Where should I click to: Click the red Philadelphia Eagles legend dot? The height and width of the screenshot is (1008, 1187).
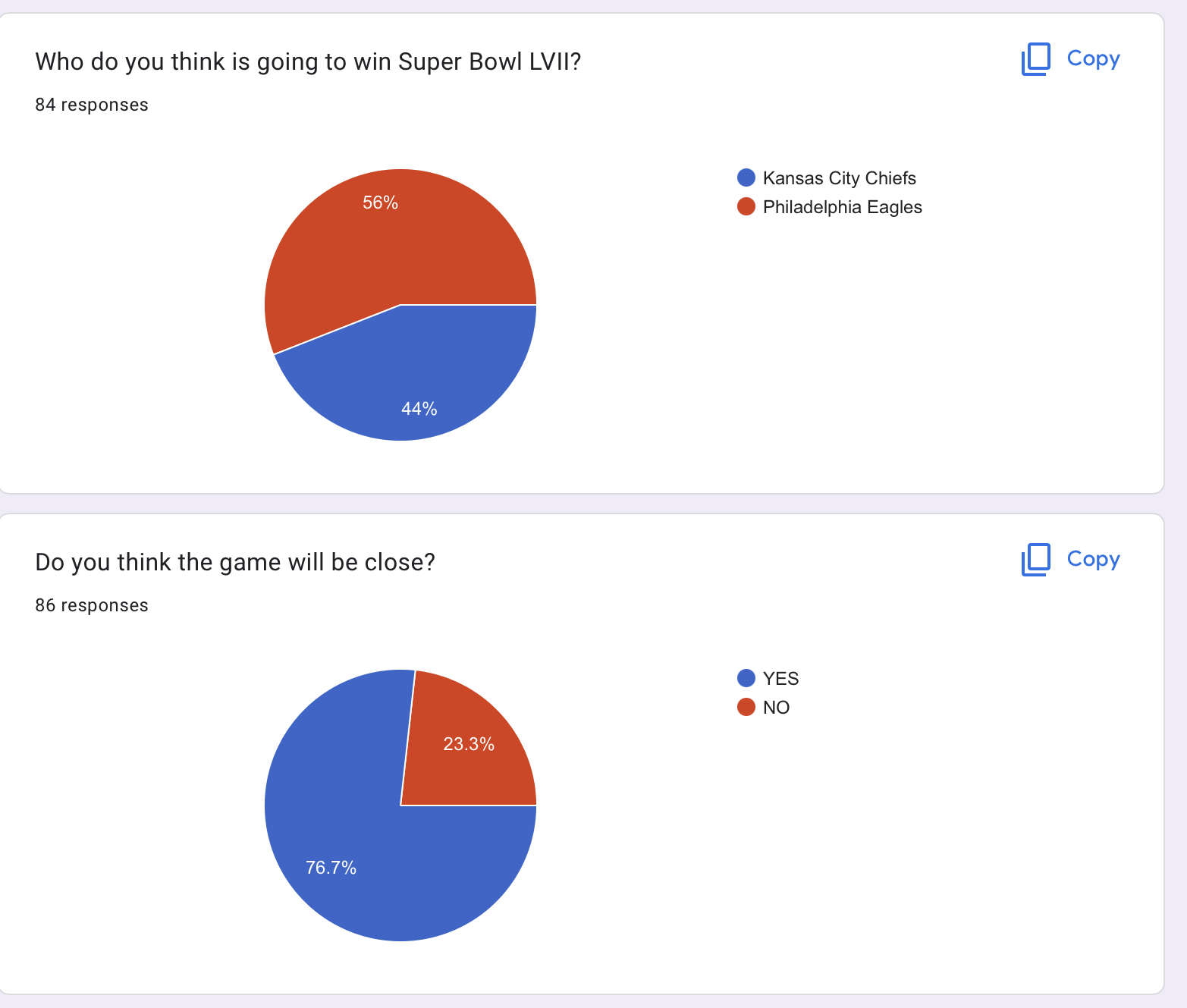tap(746, 206)
